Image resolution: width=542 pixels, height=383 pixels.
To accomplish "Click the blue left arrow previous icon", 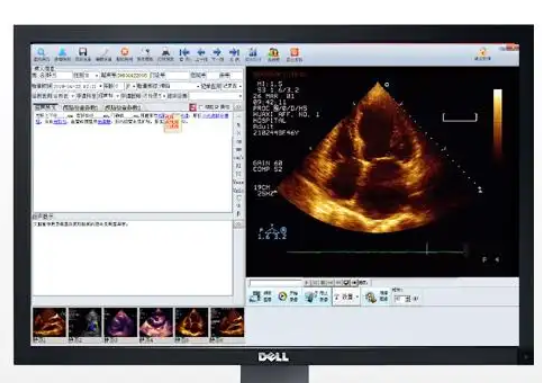I will (x=201, y=52).
